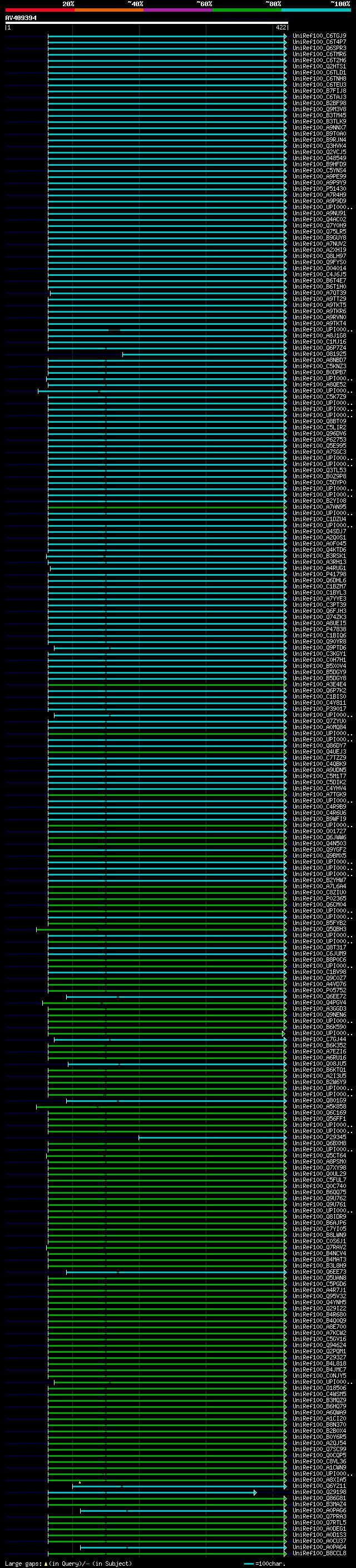Select hit label UniRef100_Q86G81

[319, 1498]
